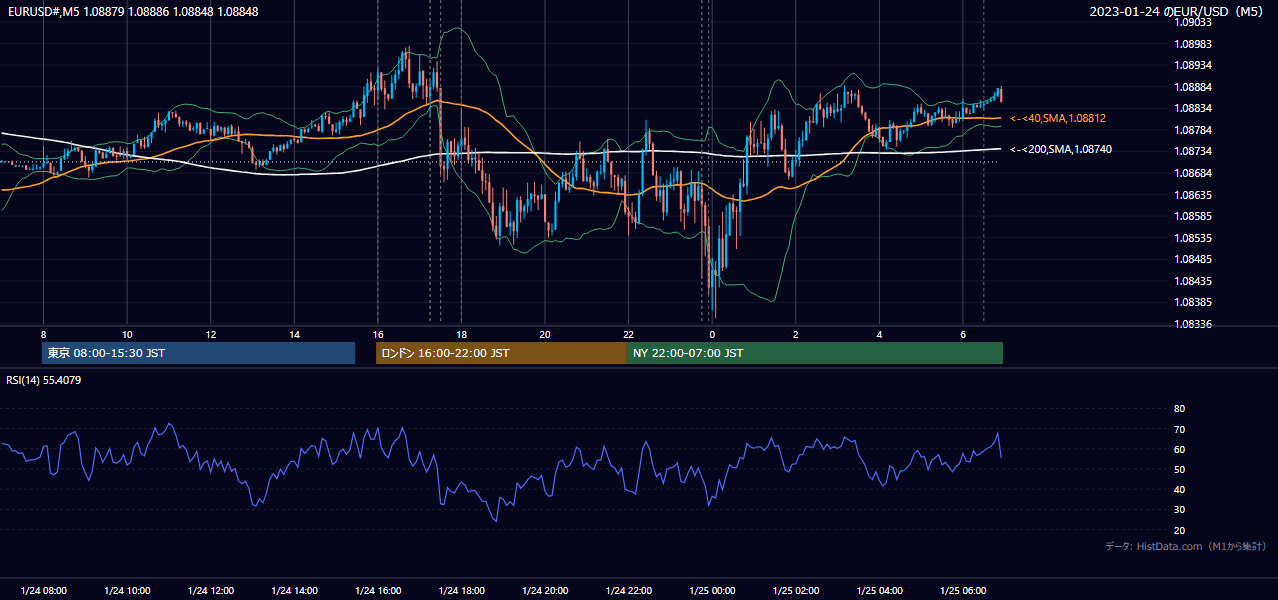Click hour tick 16 under the price chart
Image resolution: width=1278 pixels, height=600 pixels.
pyautogui.click(x=378, y=334)
